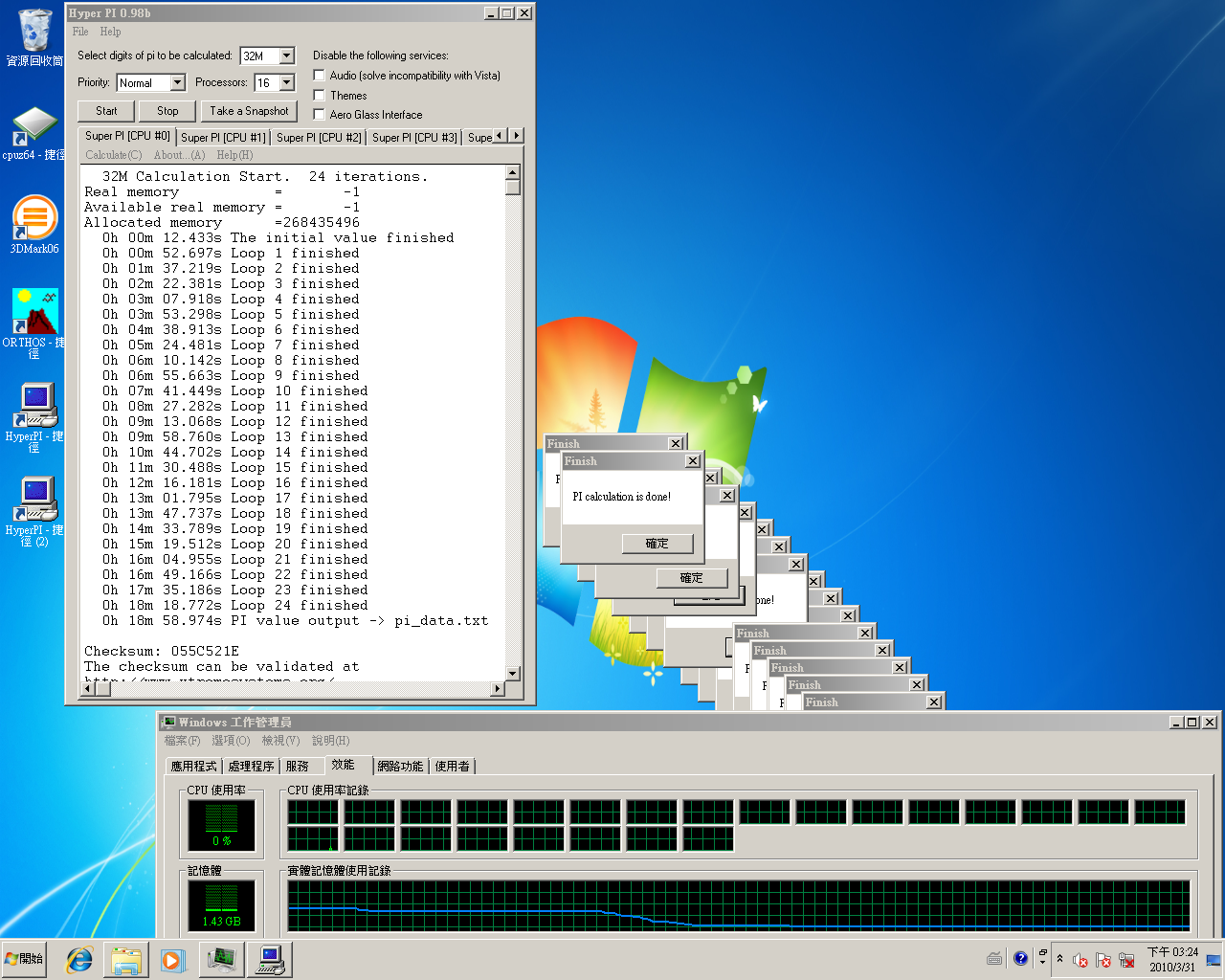Launch the cpuz64 desktop shortcut
The image size is (1225, 980).
(x=34, y=132)
